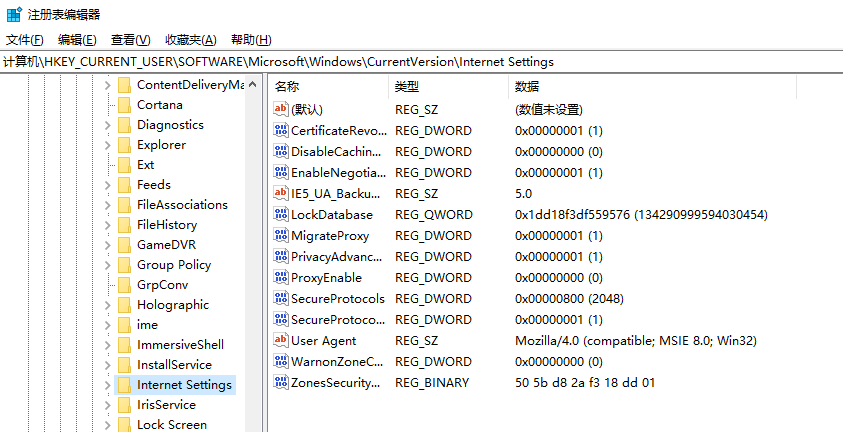Select the Ext folder icon

click(x=124, y=165)
